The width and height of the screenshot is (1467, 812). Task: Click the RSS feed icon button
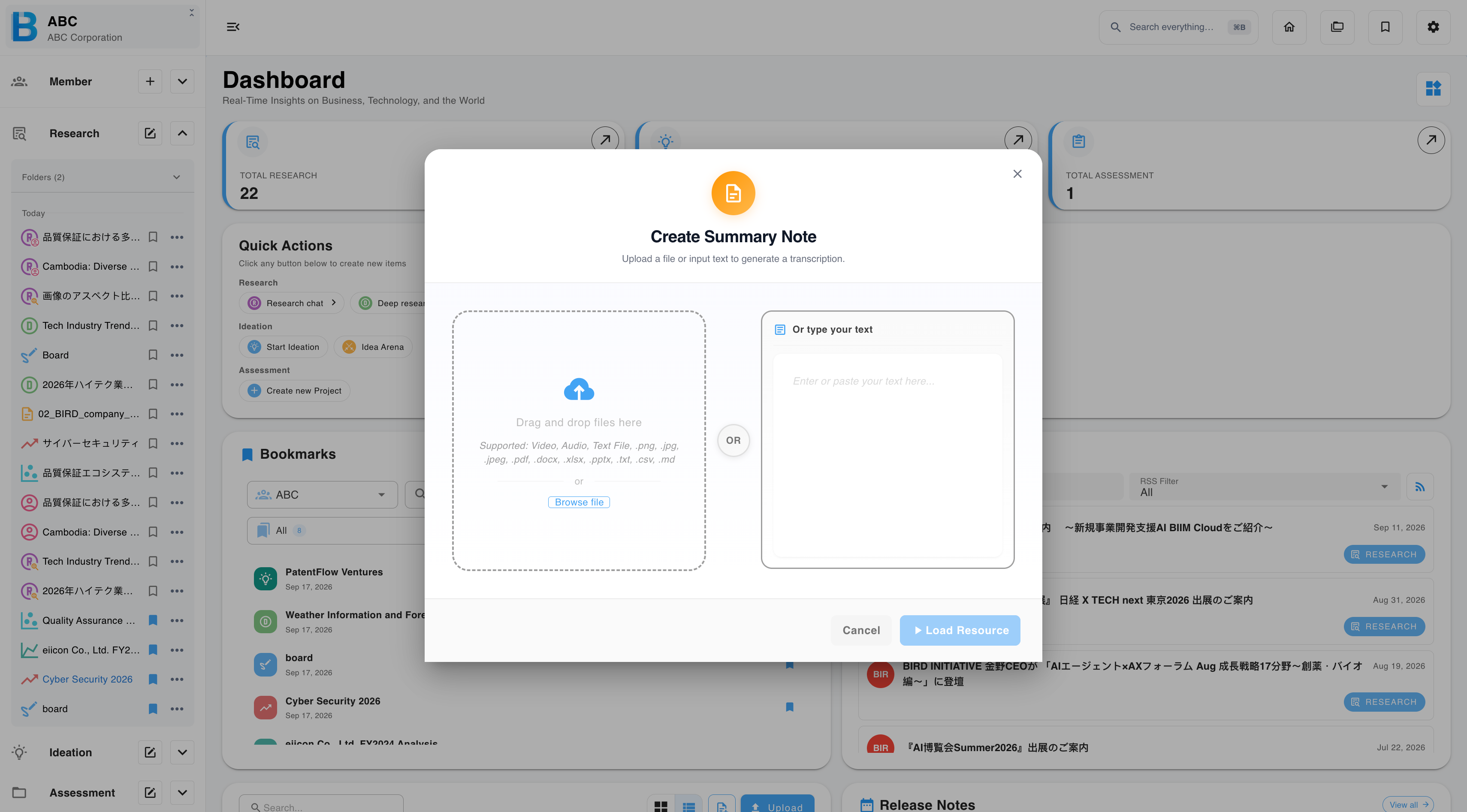click(1420, 487)
